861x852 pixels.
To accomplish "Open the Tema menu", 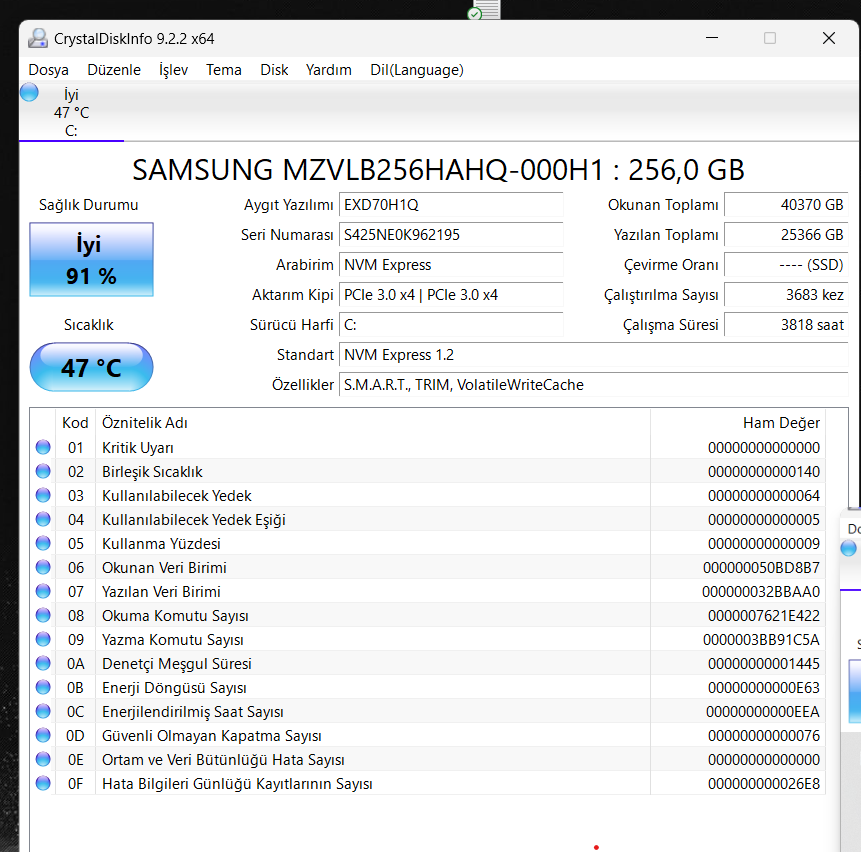I will click(x=223, y=70).
